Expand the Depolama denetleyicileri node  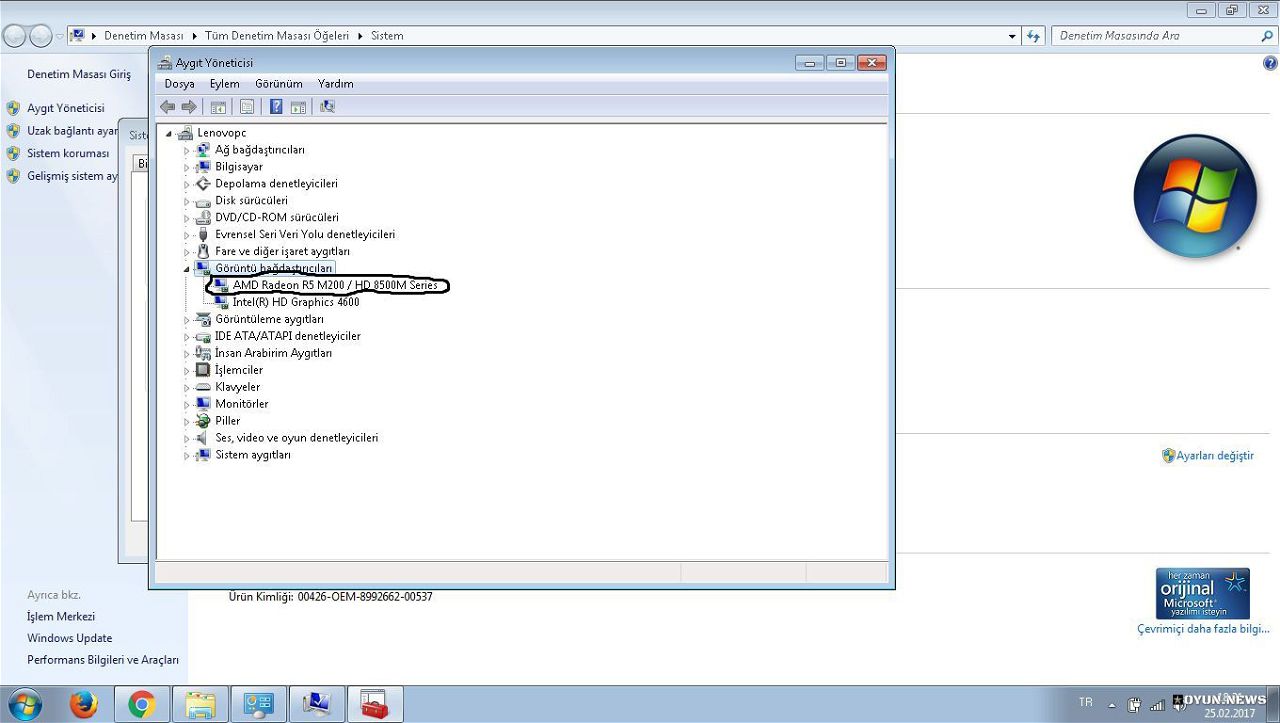pyautogui.click(x=186, y=184)
